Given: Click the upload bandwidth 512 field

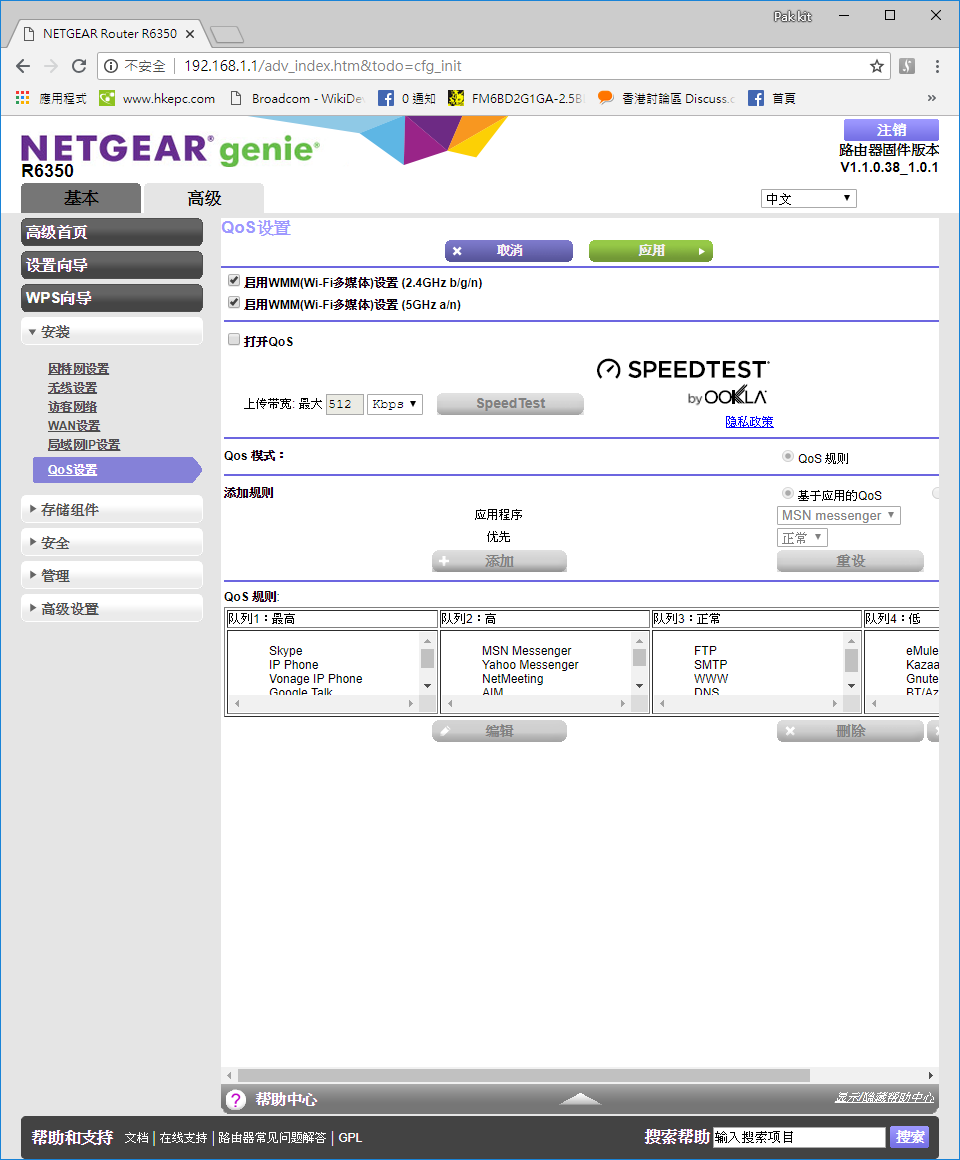Looking at the screenshot, I should pyautogui.click(x=345, y=404).
